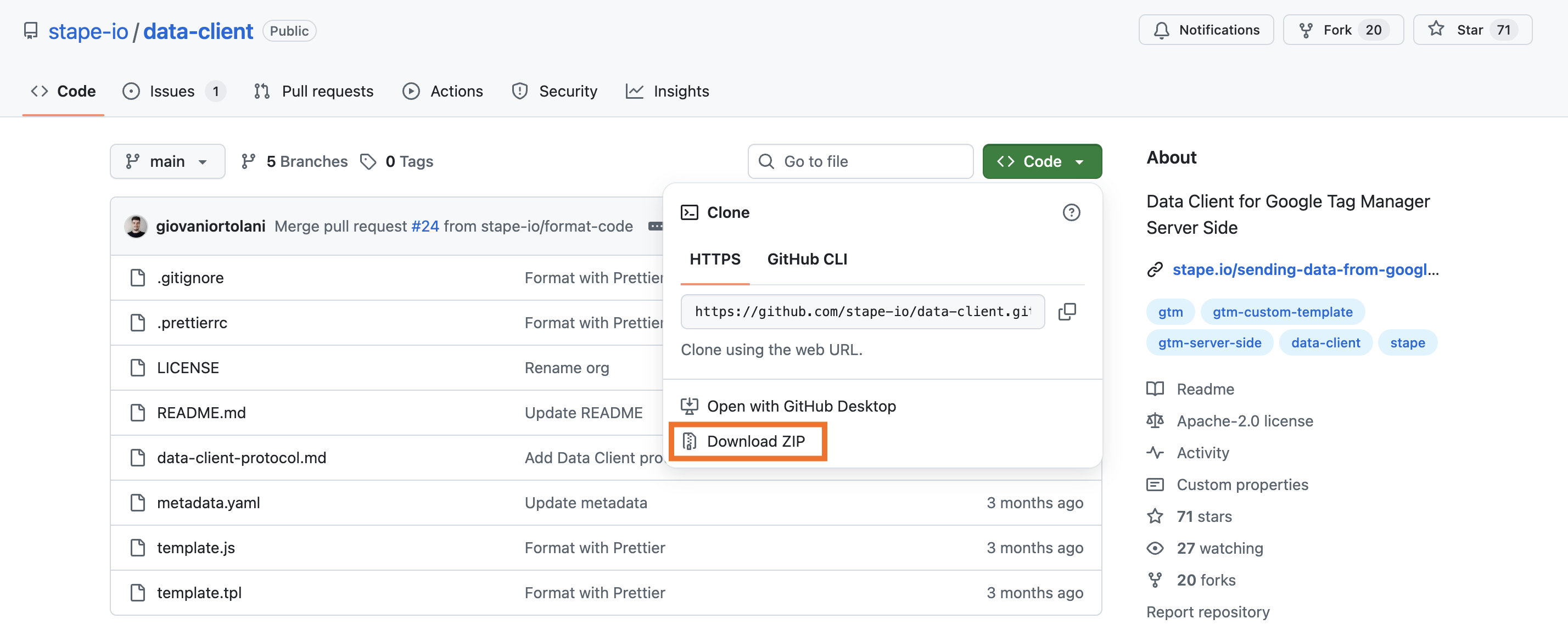Star the repository
1568x630 pixels.
pyautogui.click(x=1472, y=30)
